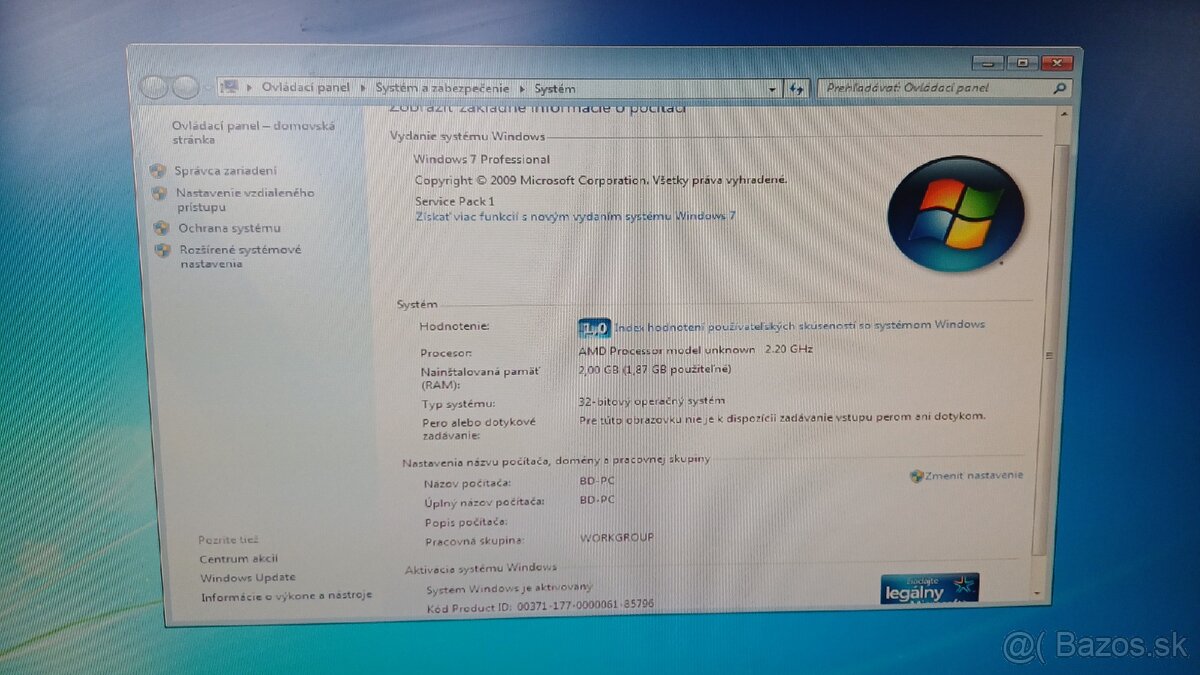Screen dimensions: 1200x675
Task: Click Získať viac funkcií s novým vydaním link
Action: click(575, 215)
